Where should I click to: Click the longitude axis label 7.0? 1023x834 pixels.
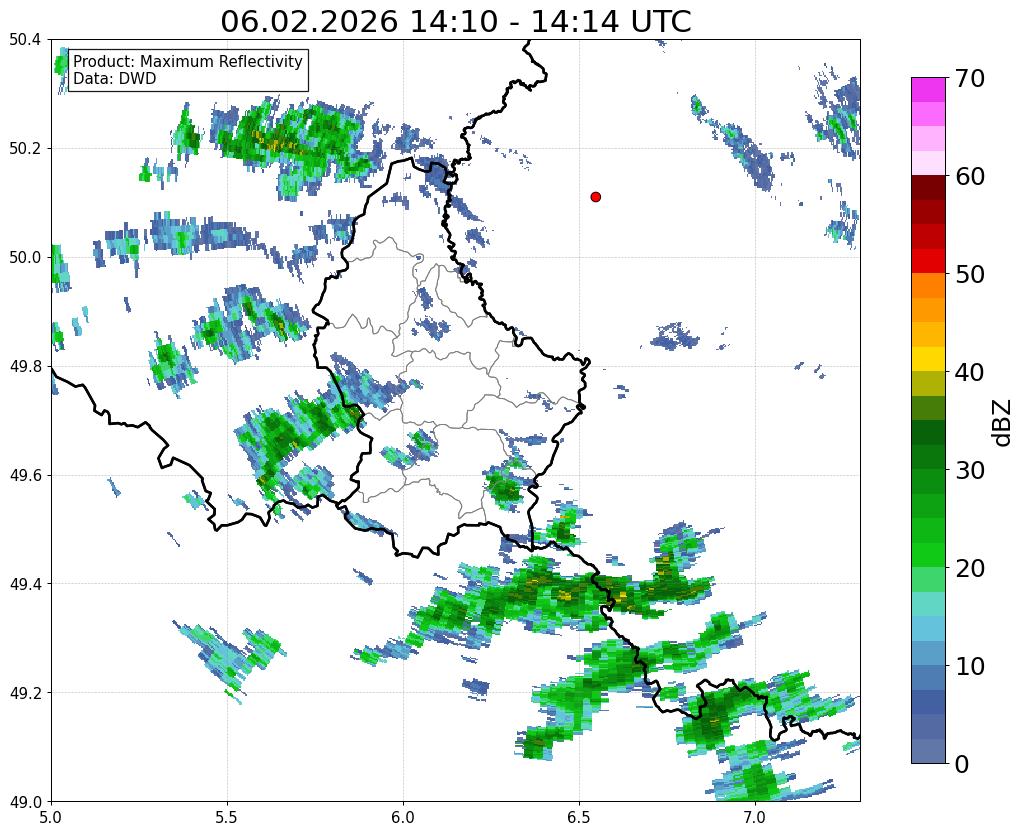coord(755,817)
